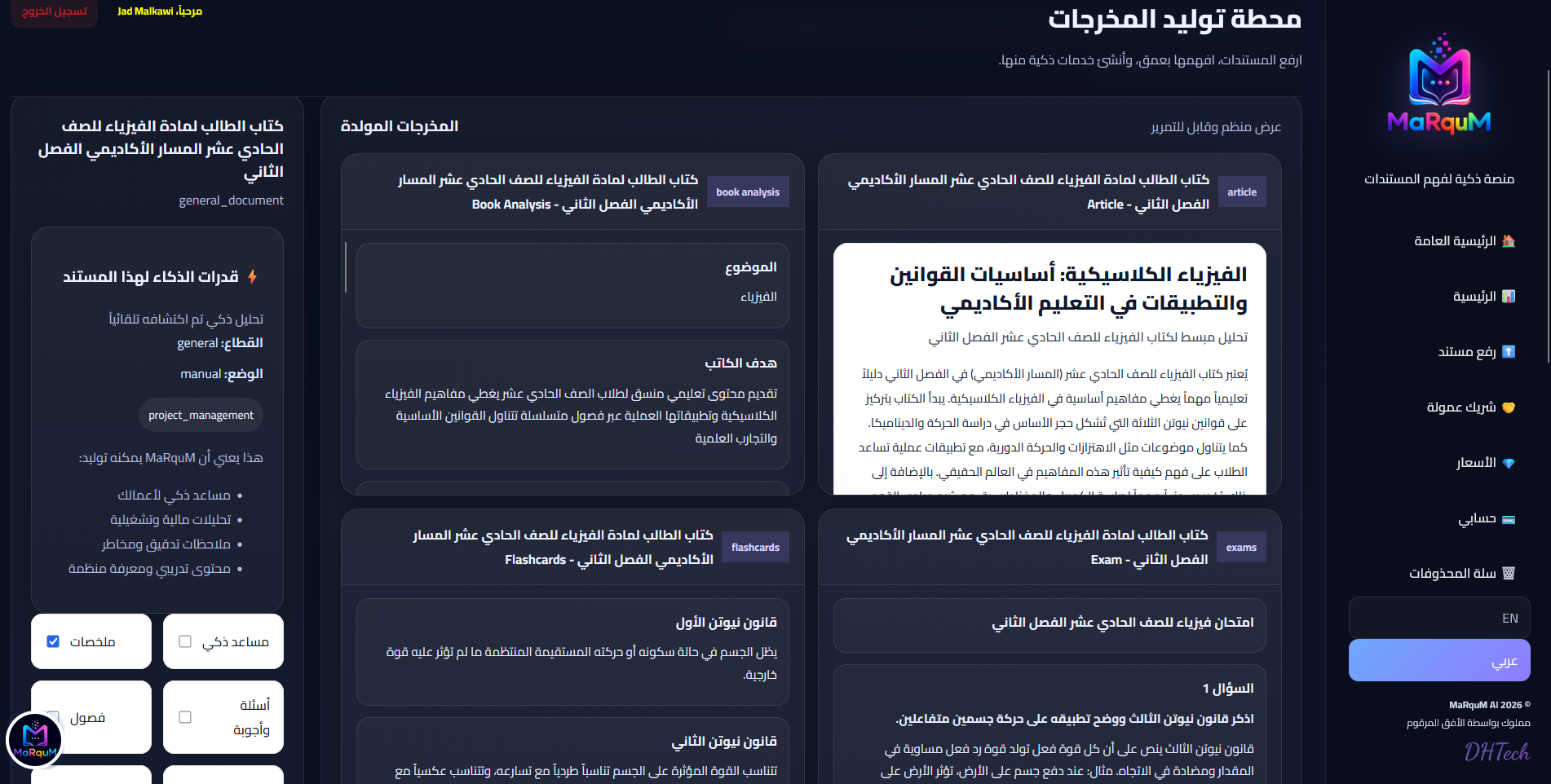The image size is (1551, 784).
Task: Click the 'general_document' label
Action: (232, 200)
